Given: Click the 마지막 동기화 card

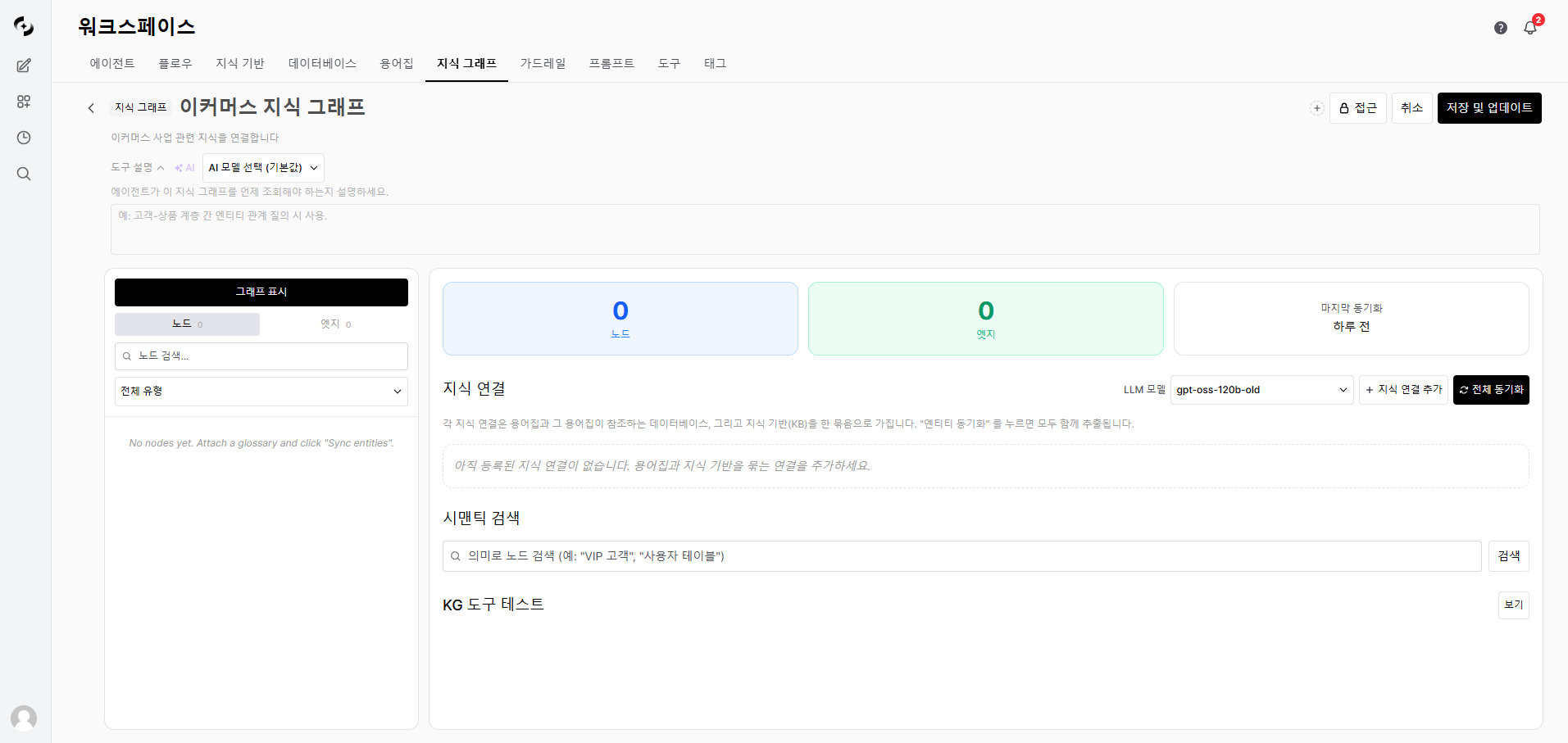Looking at the screenshot, I should coord(1352,319).
